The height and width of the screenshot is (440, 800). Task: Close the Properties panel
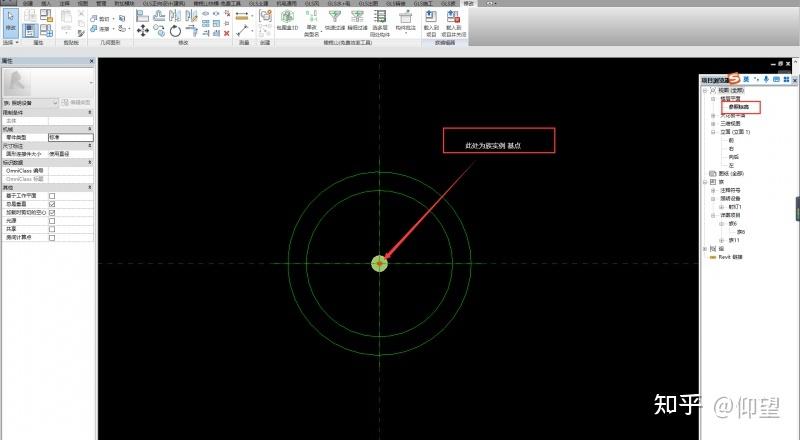click(x=91, y=61)
